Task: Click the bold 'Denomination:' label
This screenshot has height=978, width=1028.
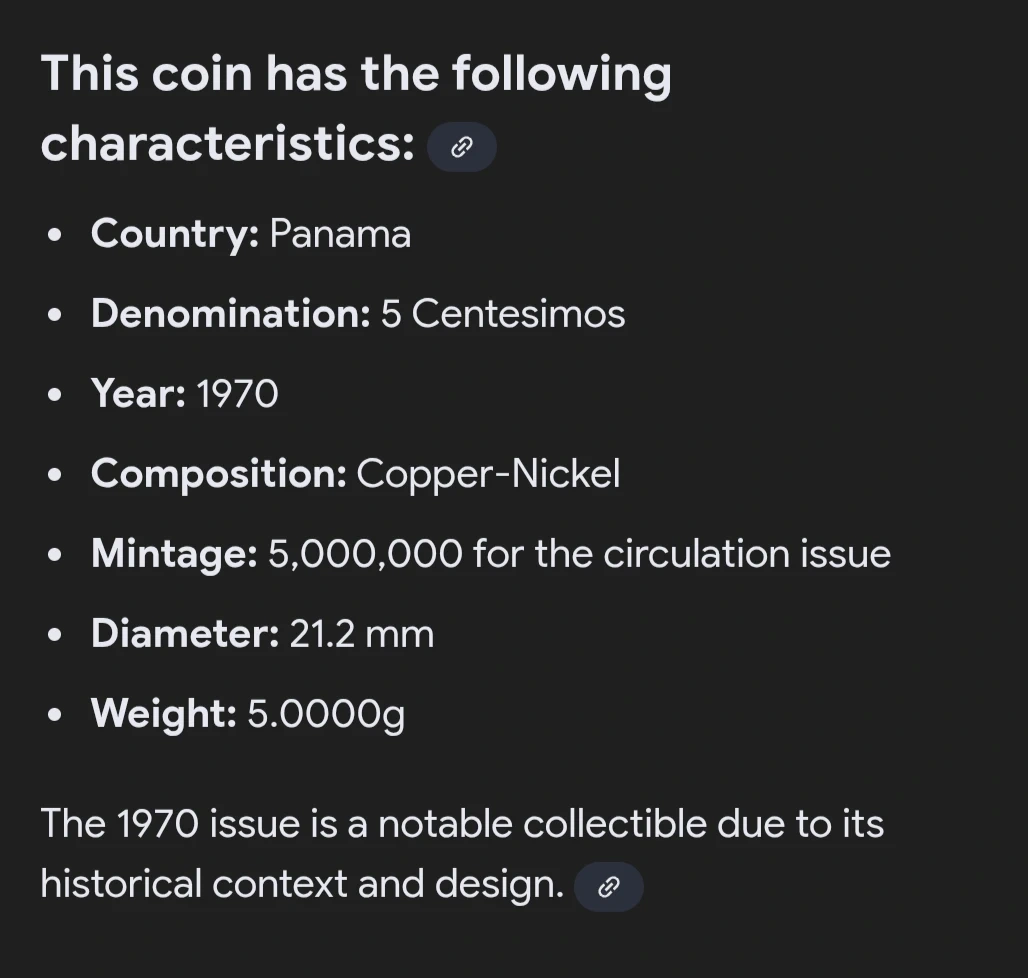Action: (x=231, y=314)
